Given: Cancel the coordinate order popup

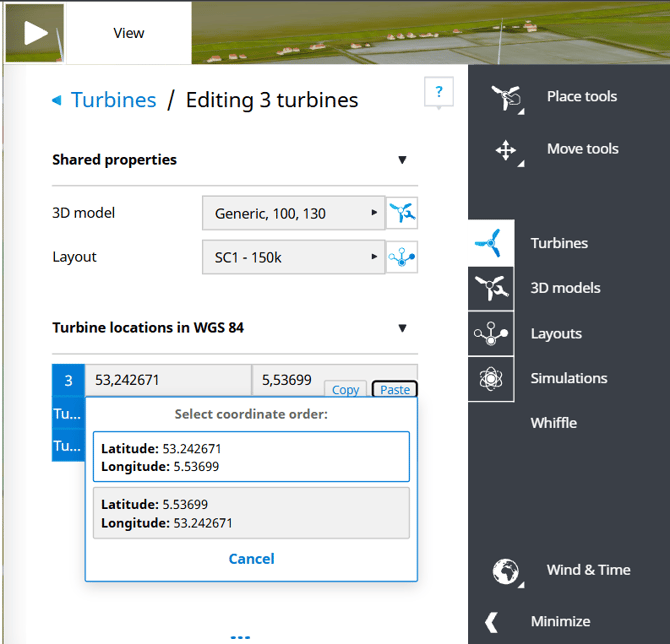Looking at the screenshot, I should click(x=251, y=559).
